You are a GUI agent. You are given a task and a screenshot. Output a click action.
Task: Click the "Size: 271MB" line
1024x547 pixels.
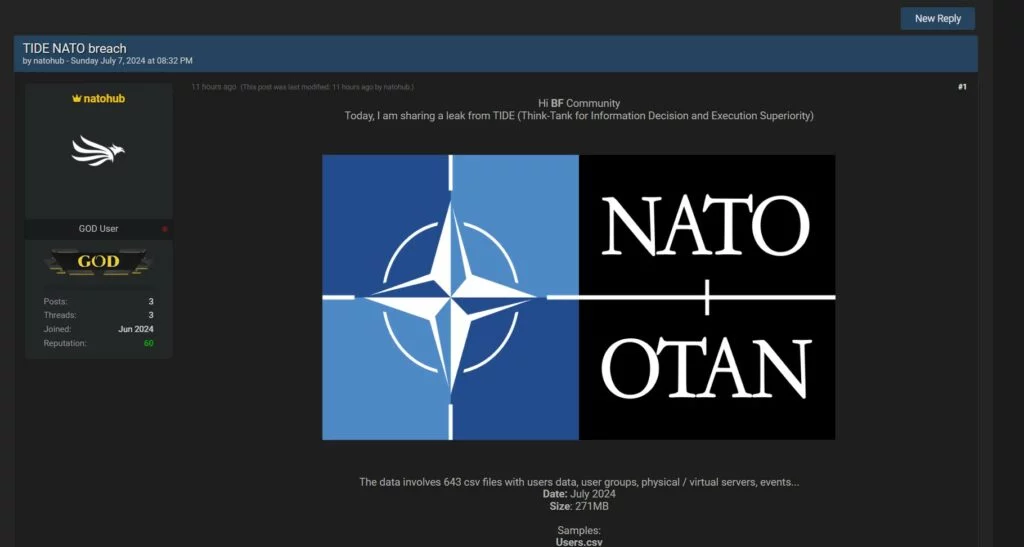click(x=579, y=507)
